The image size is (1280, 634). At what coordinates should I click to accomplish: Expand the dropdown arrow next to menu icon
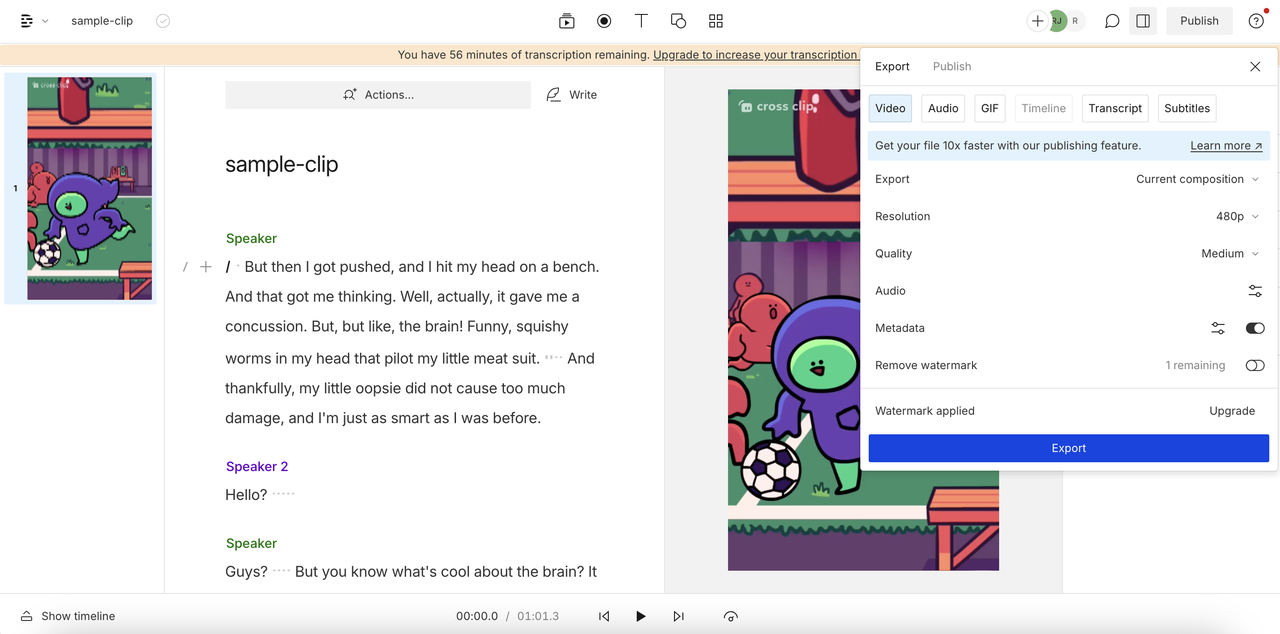click(x=45, y=21)
